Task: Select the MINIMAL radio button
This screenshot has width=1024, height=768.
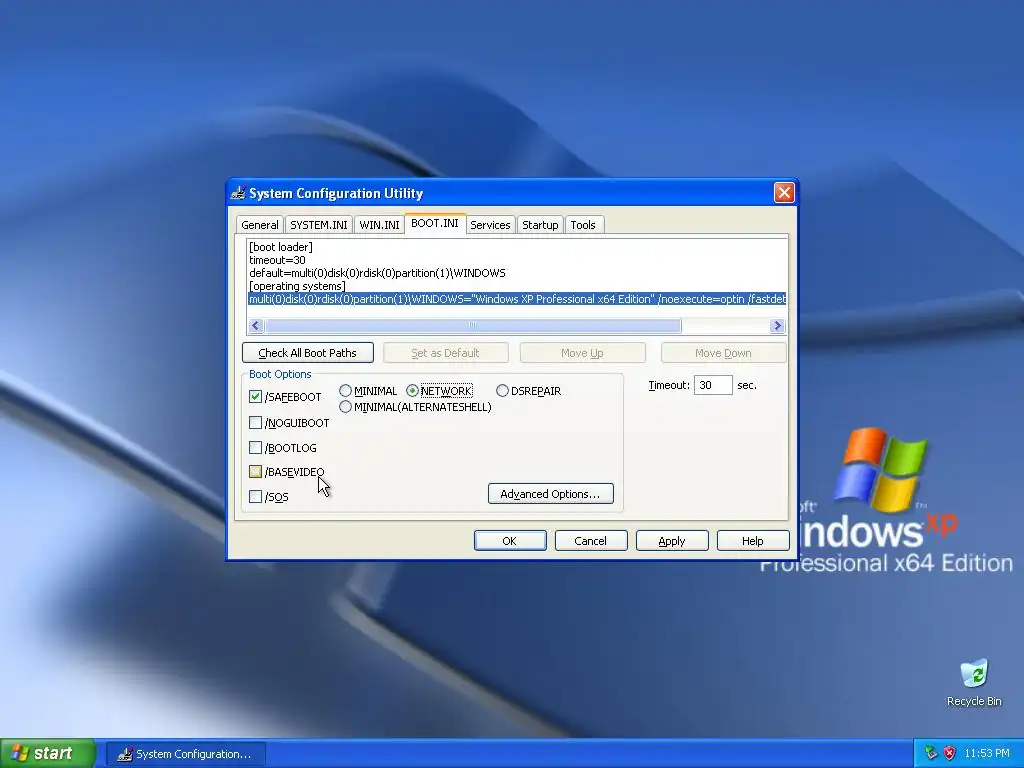Action: tap(345, 391)
